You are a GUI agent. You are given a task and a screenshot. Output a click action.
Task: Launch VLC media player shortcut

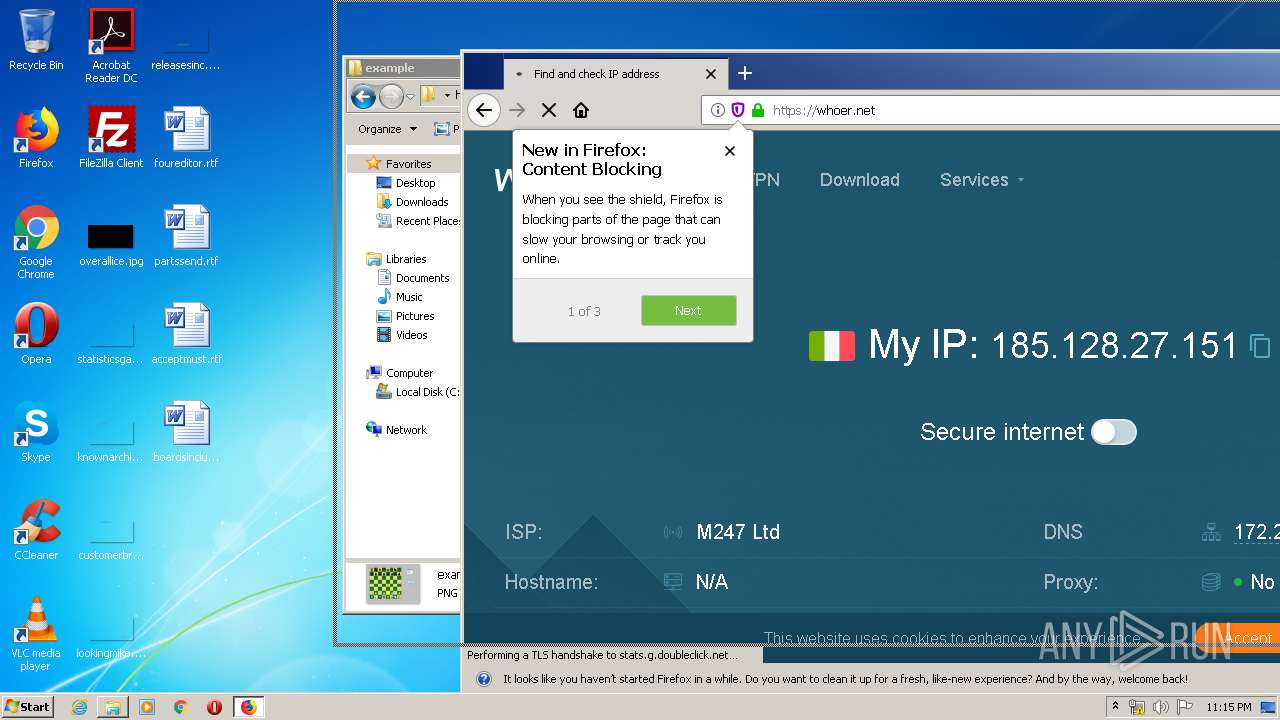coord(36,634)
